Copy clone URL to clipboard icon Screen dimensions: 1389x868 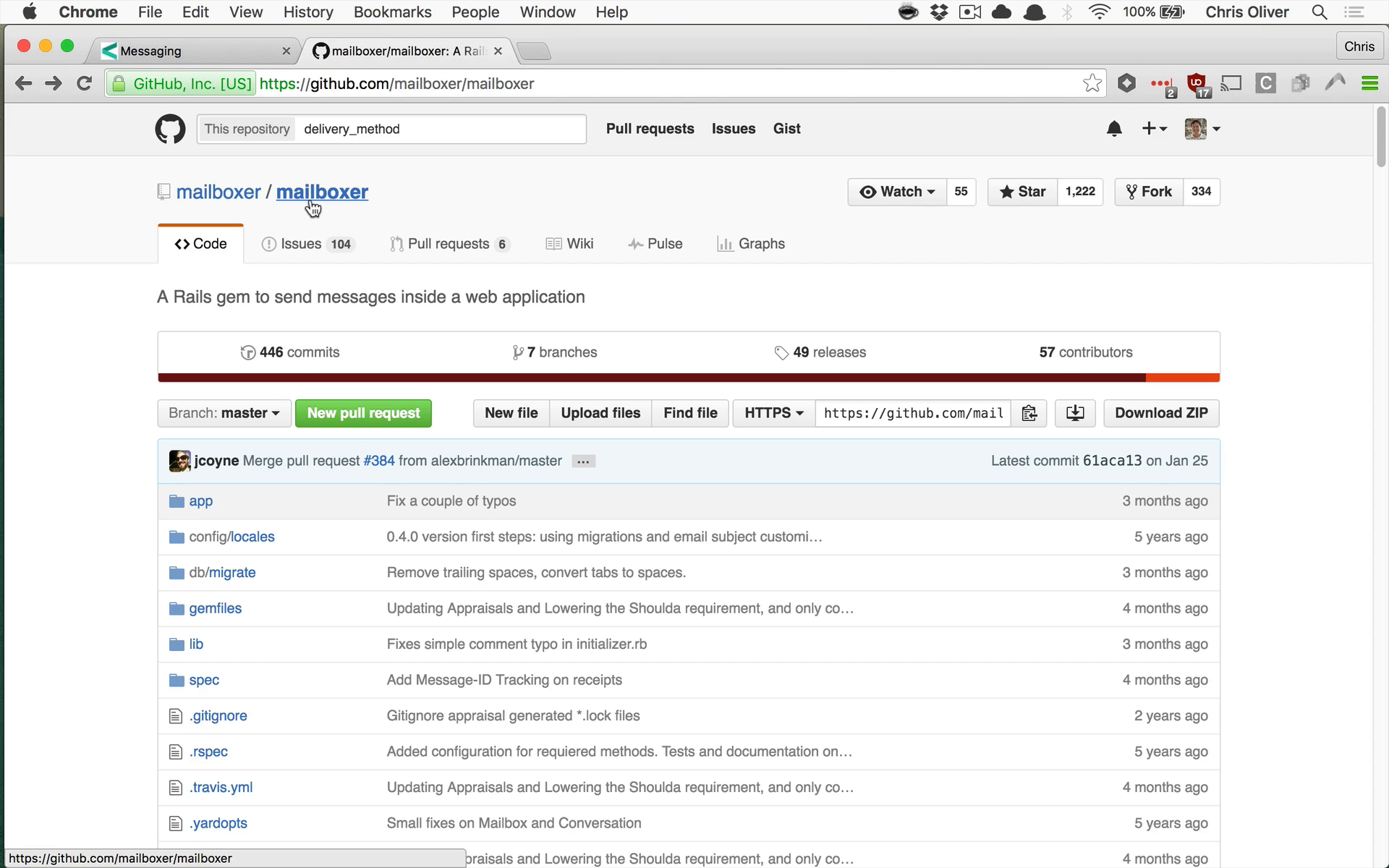[1029, 413]
